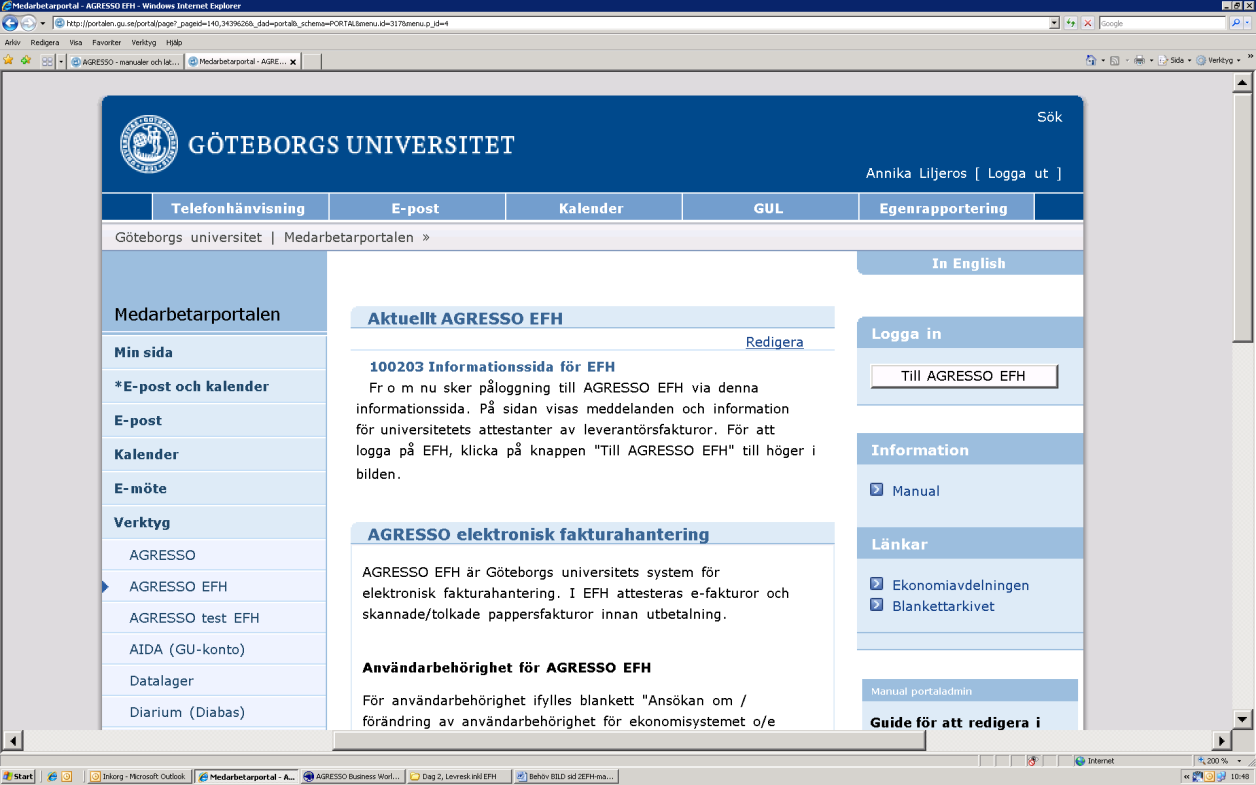Viewport: 1256px width, 785px height.
Task: Click the Windows Start button
Action: pos(18,776)
